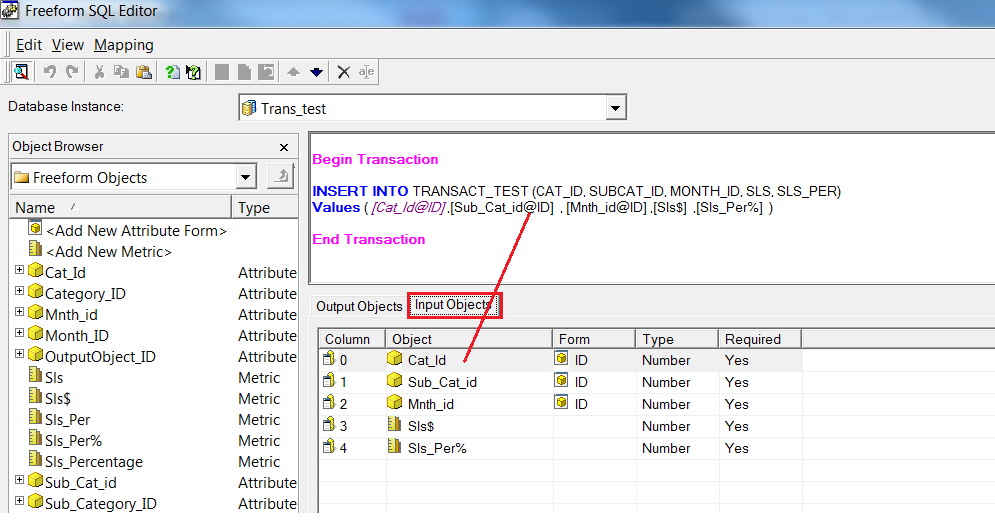Expand the Category_ID attribute node

point(19,291)
